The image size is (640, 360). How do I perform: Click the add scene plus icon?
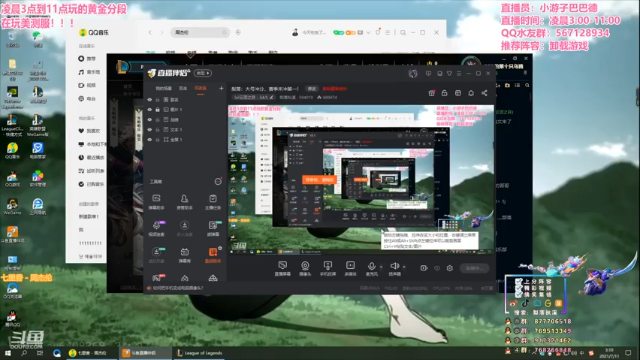tap(221, 88)
